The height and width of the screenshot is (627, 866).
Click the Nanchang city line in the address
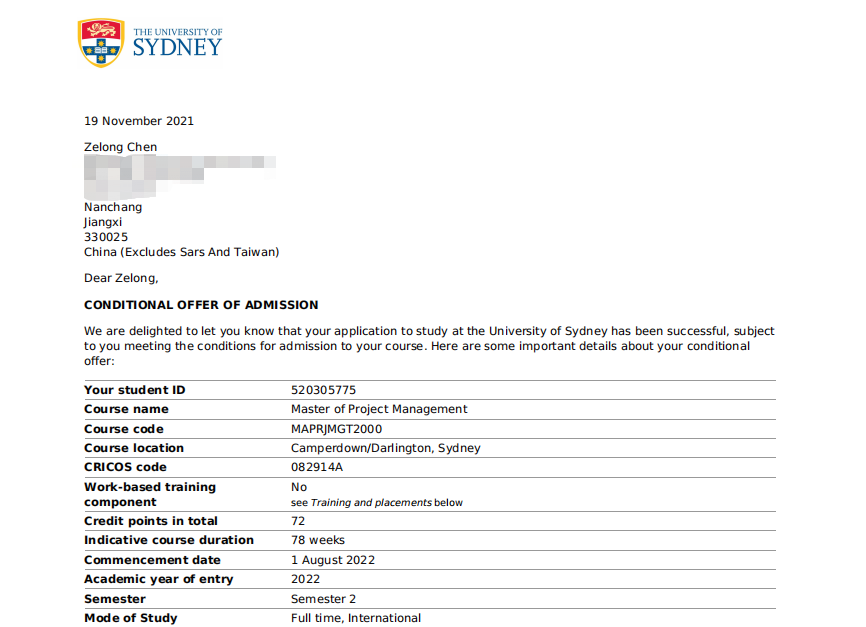pyautogui.click(x=113, y=207)
